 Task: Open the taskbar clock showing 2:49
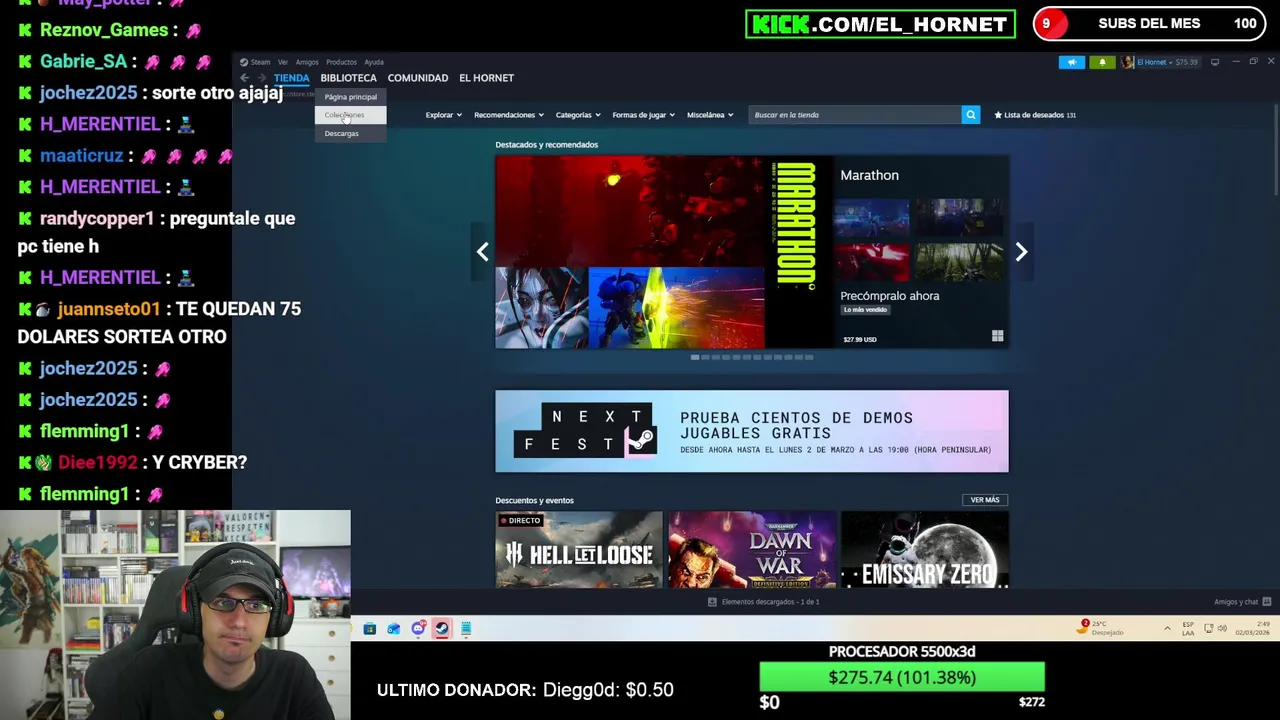[1254, 628]
